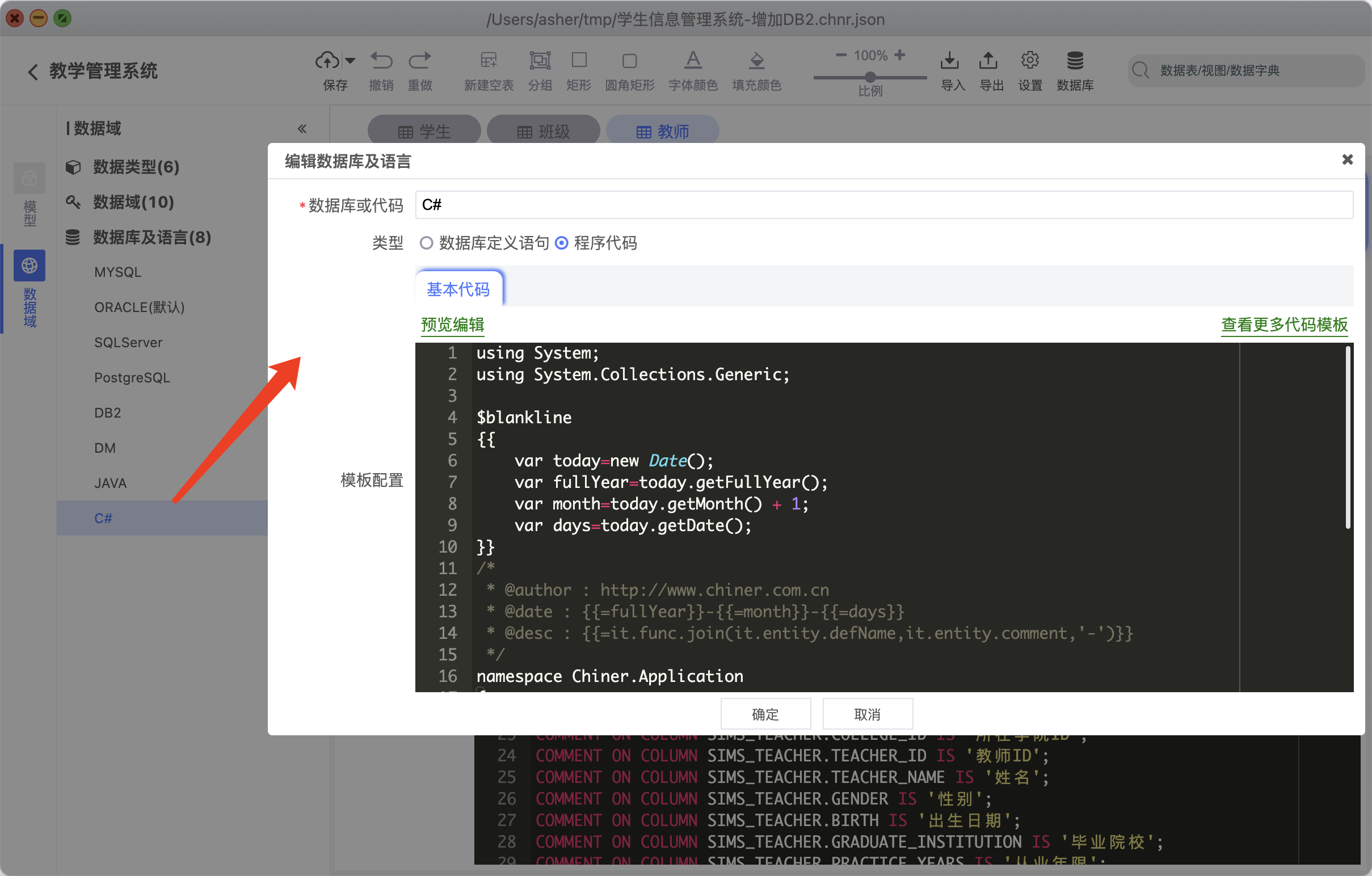Open the 教师 table tab
Image resolution: width=1372 pixels, height=876 pixels.
point(662,132)
